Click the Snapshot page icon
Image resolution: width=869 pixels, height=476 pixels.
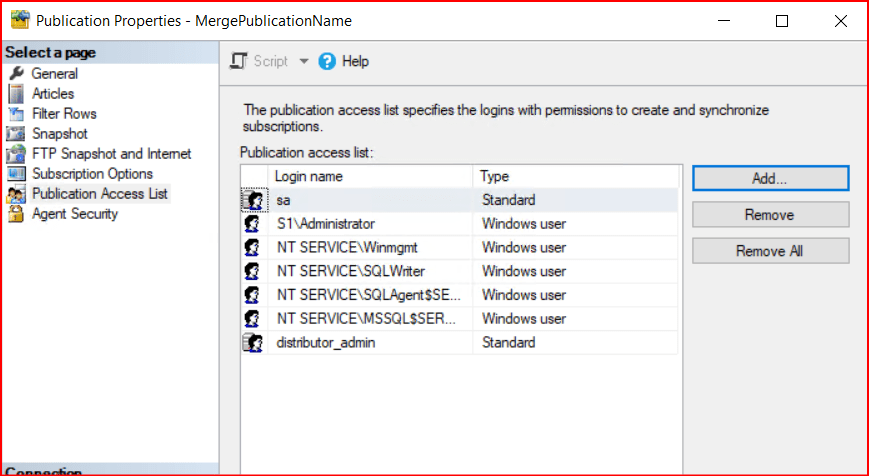click(x=15, y=134)
